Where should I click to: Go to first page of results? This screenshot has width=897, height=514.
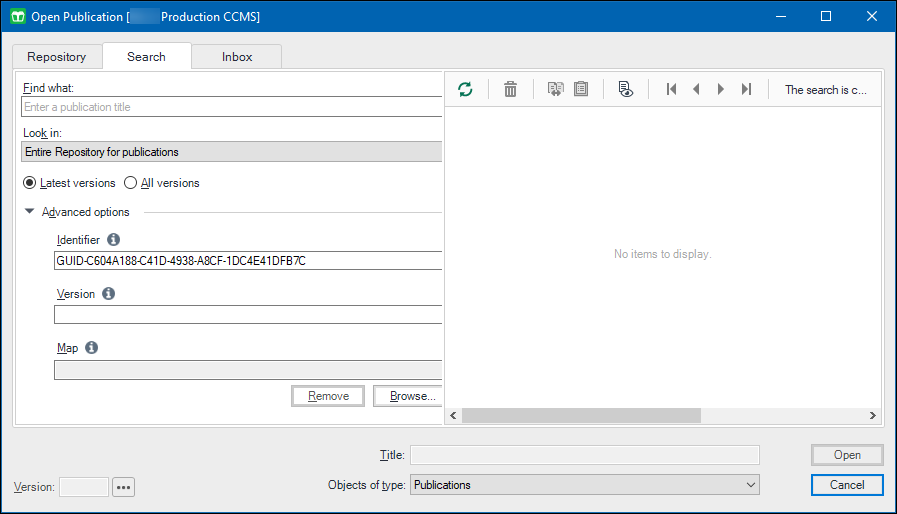pyautogui.click(x=672, y=89)
